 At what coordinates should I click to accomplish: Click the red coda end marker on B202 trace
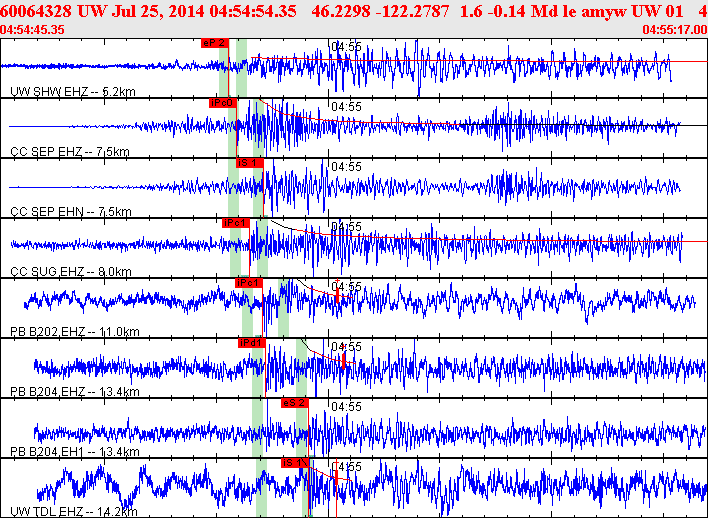click(x=337, y=295)
